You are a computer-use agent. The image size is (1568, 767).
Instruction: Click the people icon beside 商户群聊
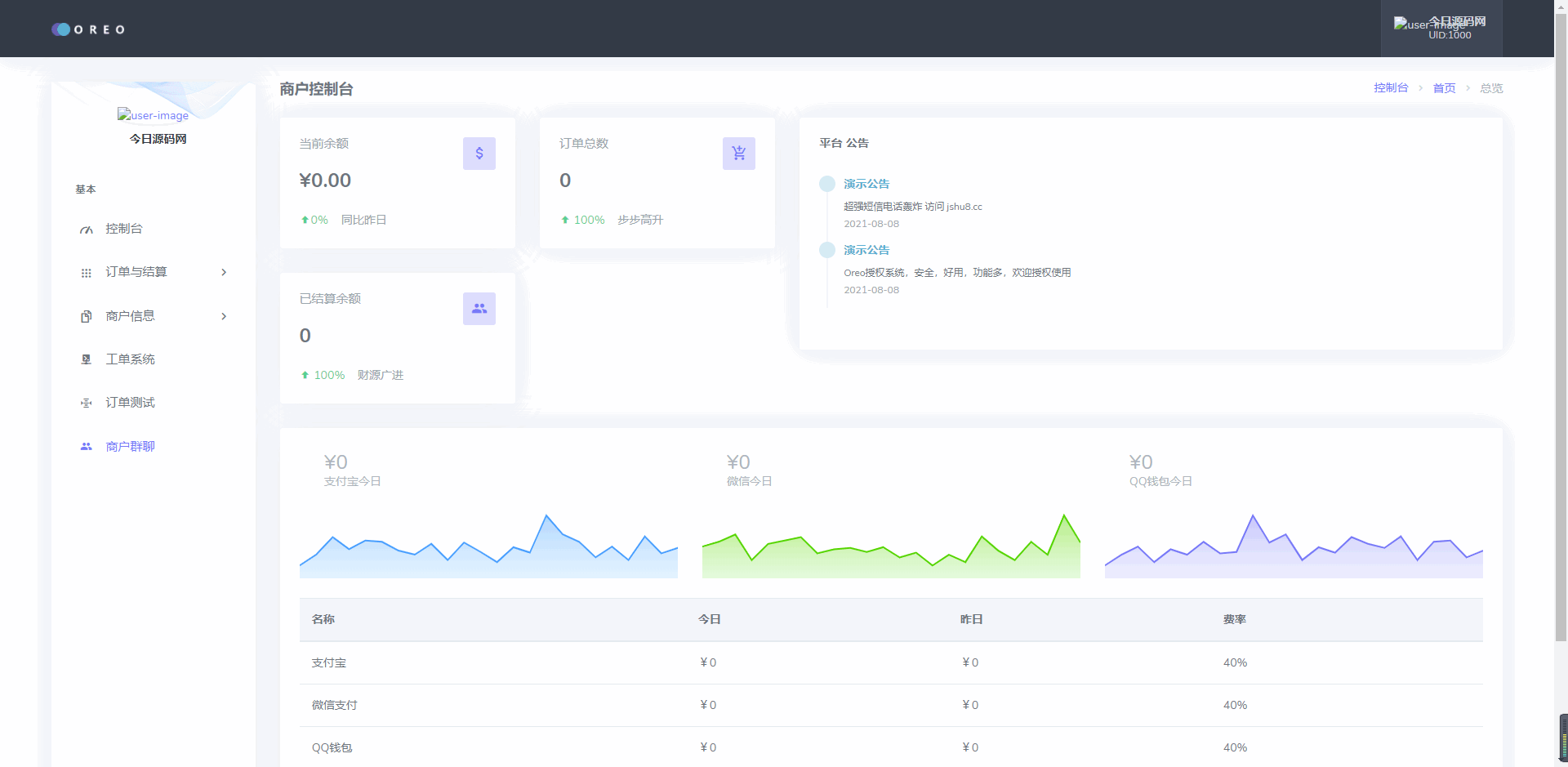86,447
